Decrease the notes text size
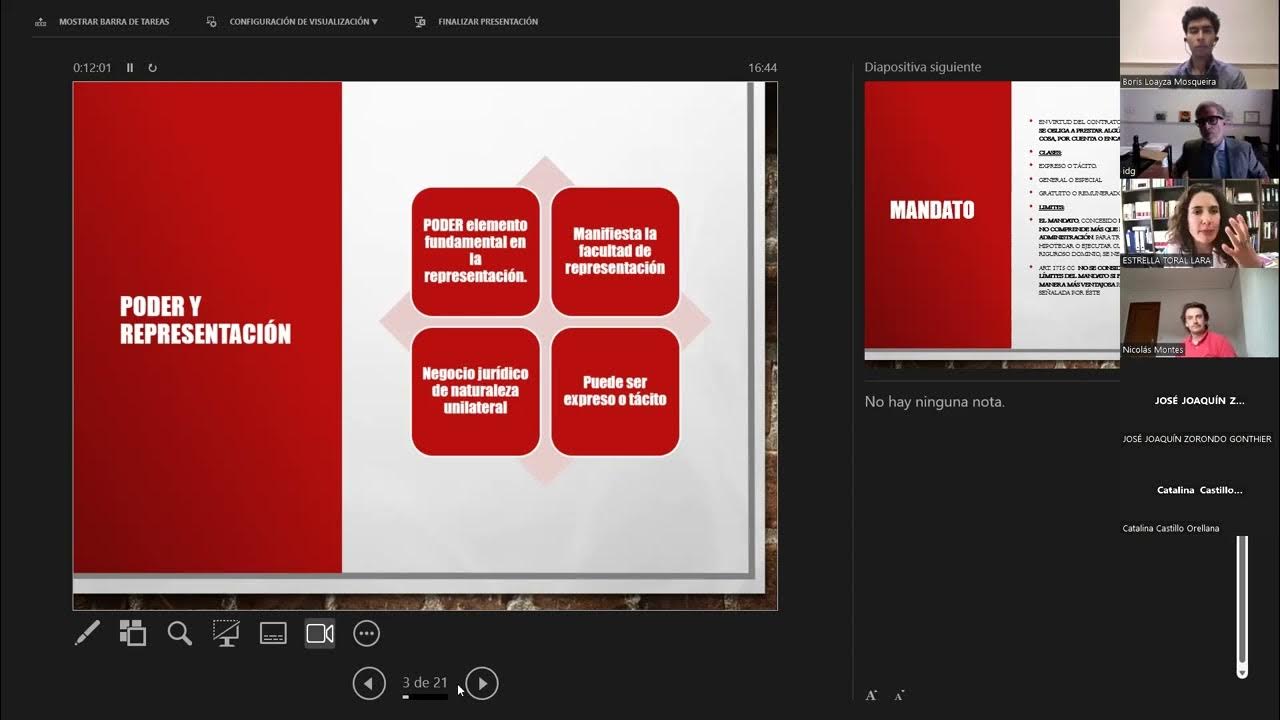The height and width of the screenshot is (720, 1280). point(899,695)
